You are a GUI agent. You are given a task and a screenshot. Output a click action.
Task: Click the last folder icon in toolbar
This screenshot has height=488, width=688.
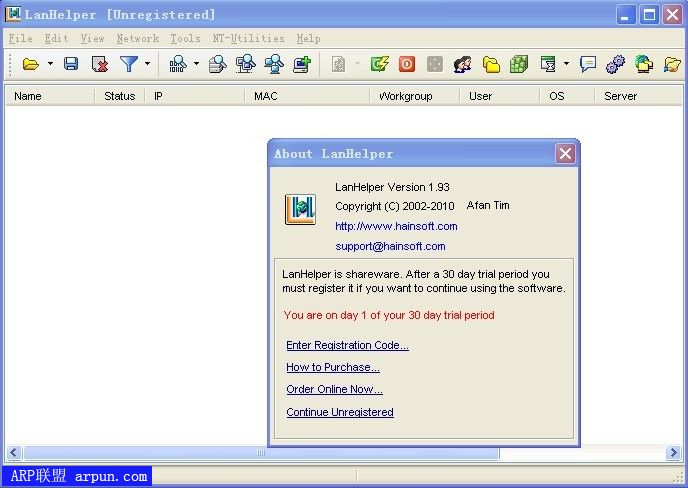(x=672, y=64)
